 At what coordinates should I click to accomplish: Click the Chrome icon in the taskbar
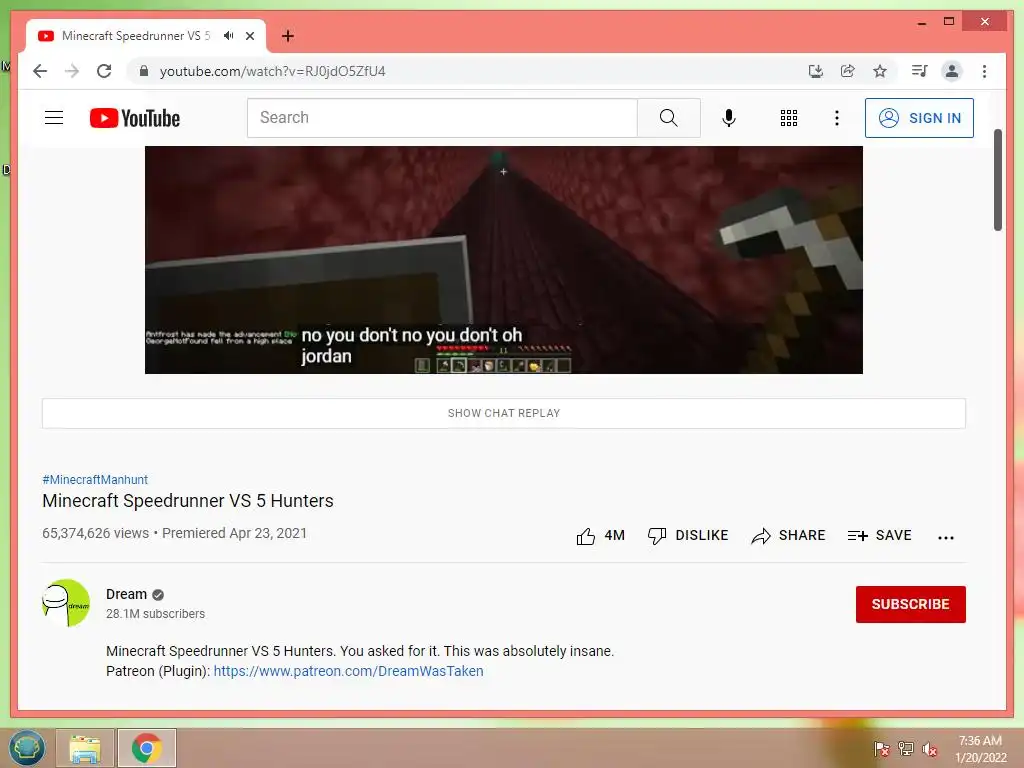146,748
